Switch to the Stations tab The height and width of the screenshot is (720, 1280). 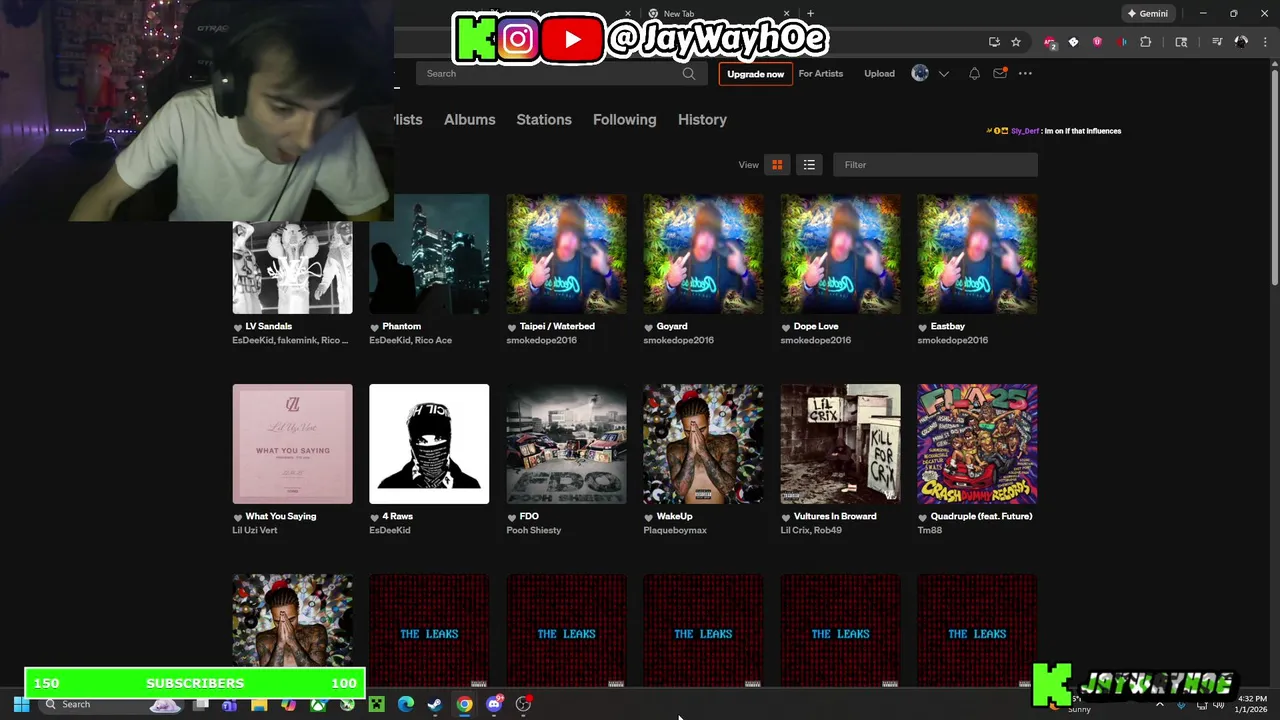point(544,119)
